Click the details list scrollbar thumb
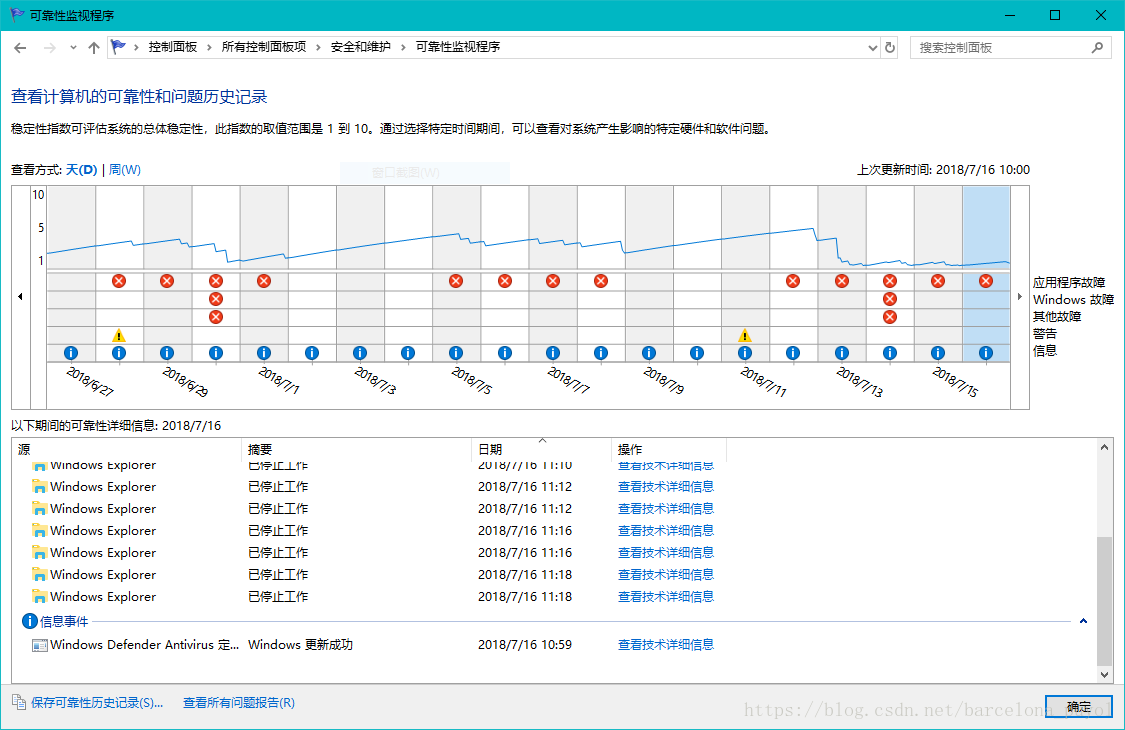1125x730 pixels. 1104,601
